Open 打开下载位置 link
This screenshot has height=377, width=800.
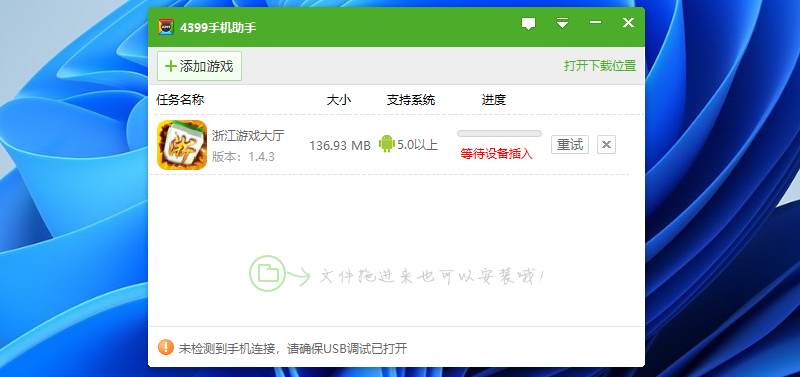(x=600, y=66)
